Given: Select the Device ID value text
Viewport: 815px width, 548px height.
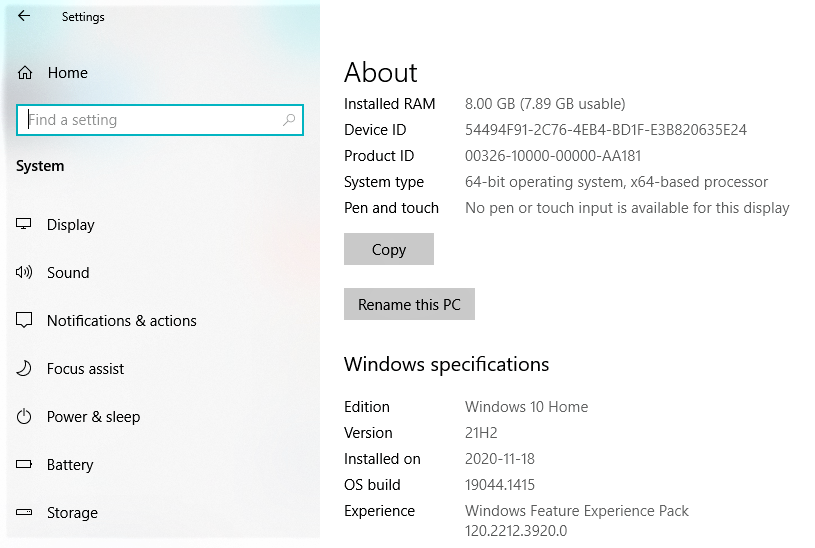Looking at the screenshot, I should (x=606, y=129).
